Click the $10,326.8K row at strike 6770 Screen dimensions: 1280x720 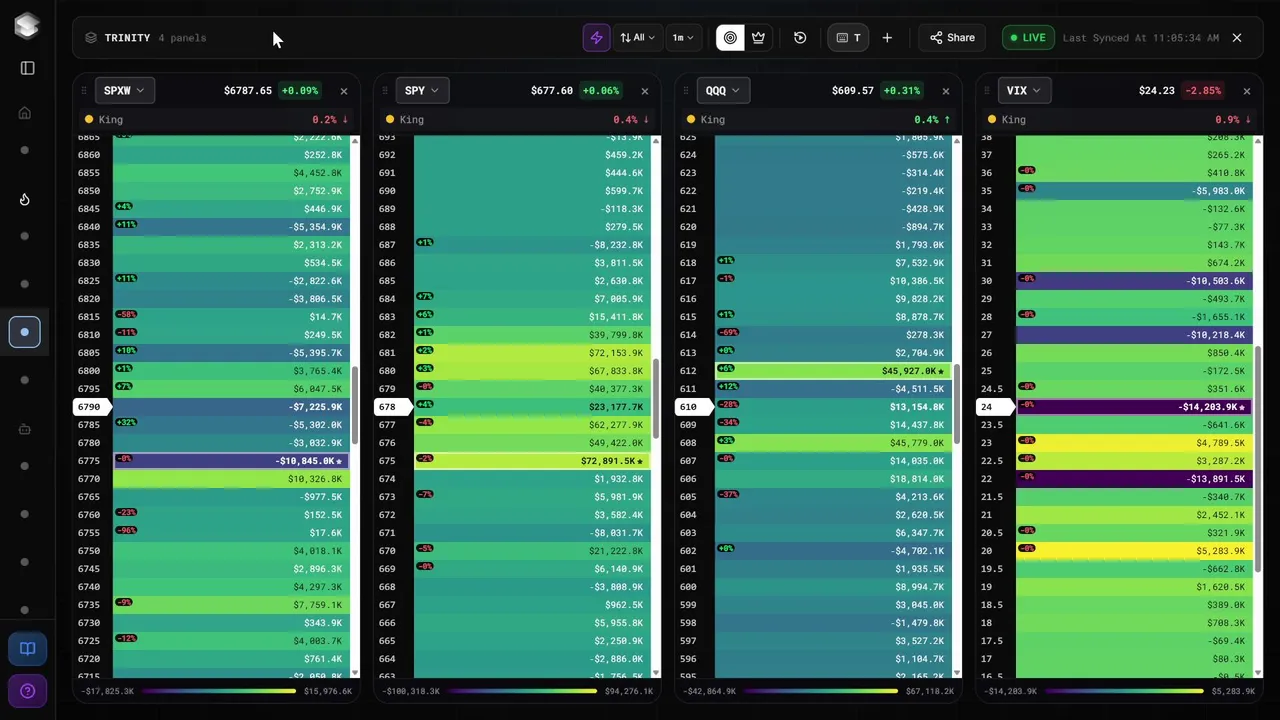coord(231,479)
